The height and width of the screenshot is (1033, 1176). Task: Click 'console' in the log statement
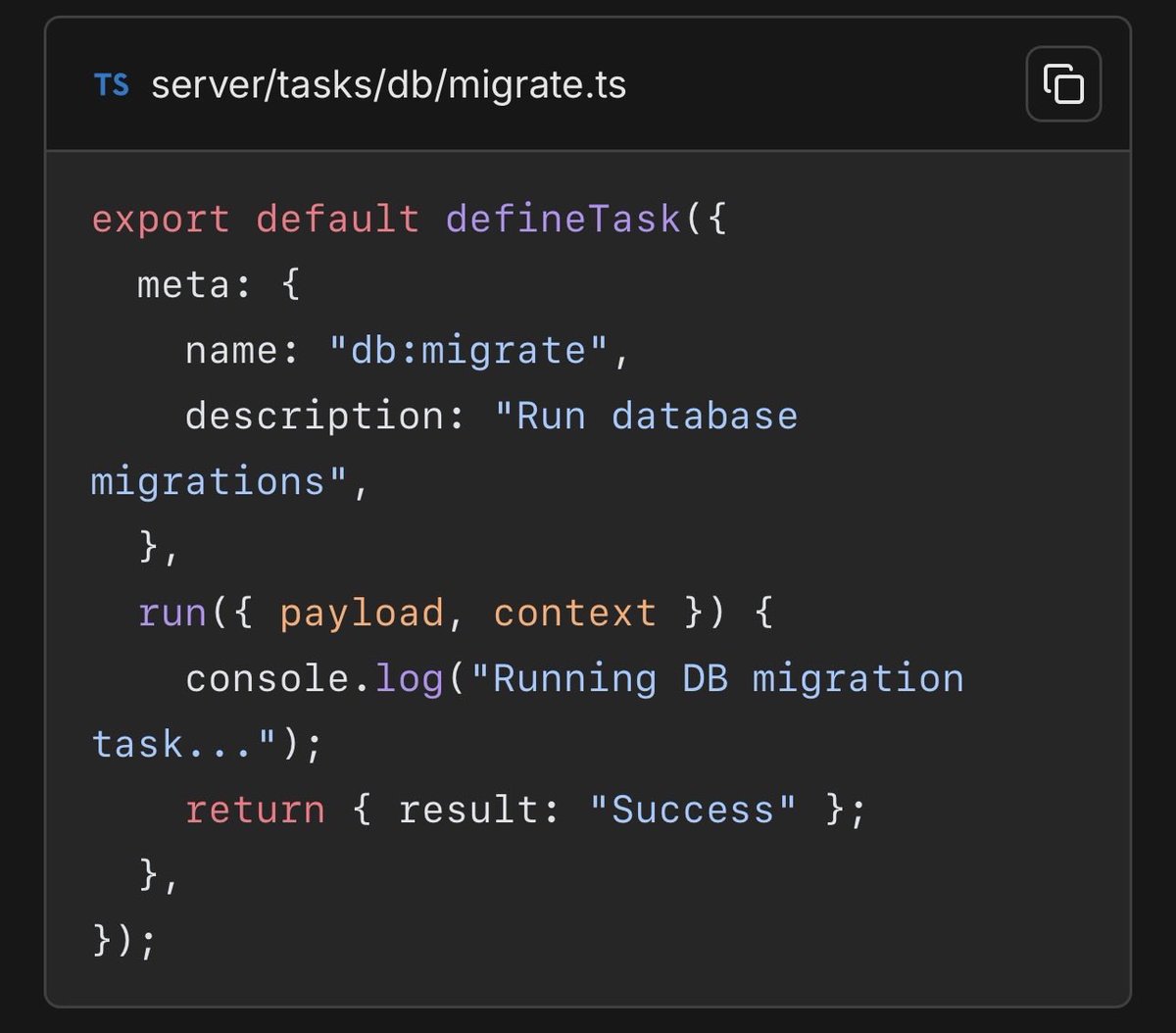pyautogui.click(x=267, y=678)
